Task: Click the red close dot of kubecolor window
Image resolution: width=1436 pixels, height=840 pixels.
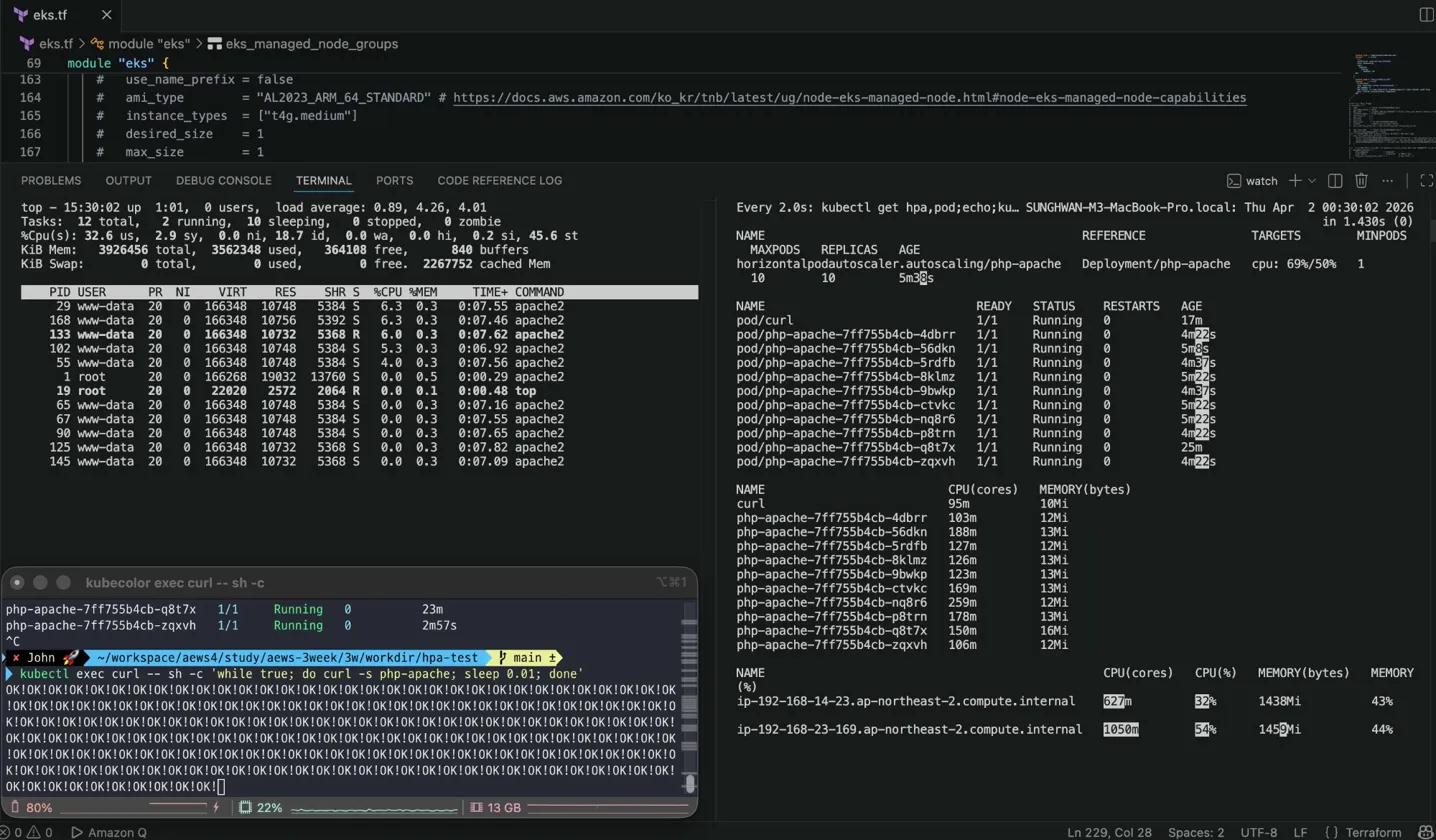Action: point(16,582)
